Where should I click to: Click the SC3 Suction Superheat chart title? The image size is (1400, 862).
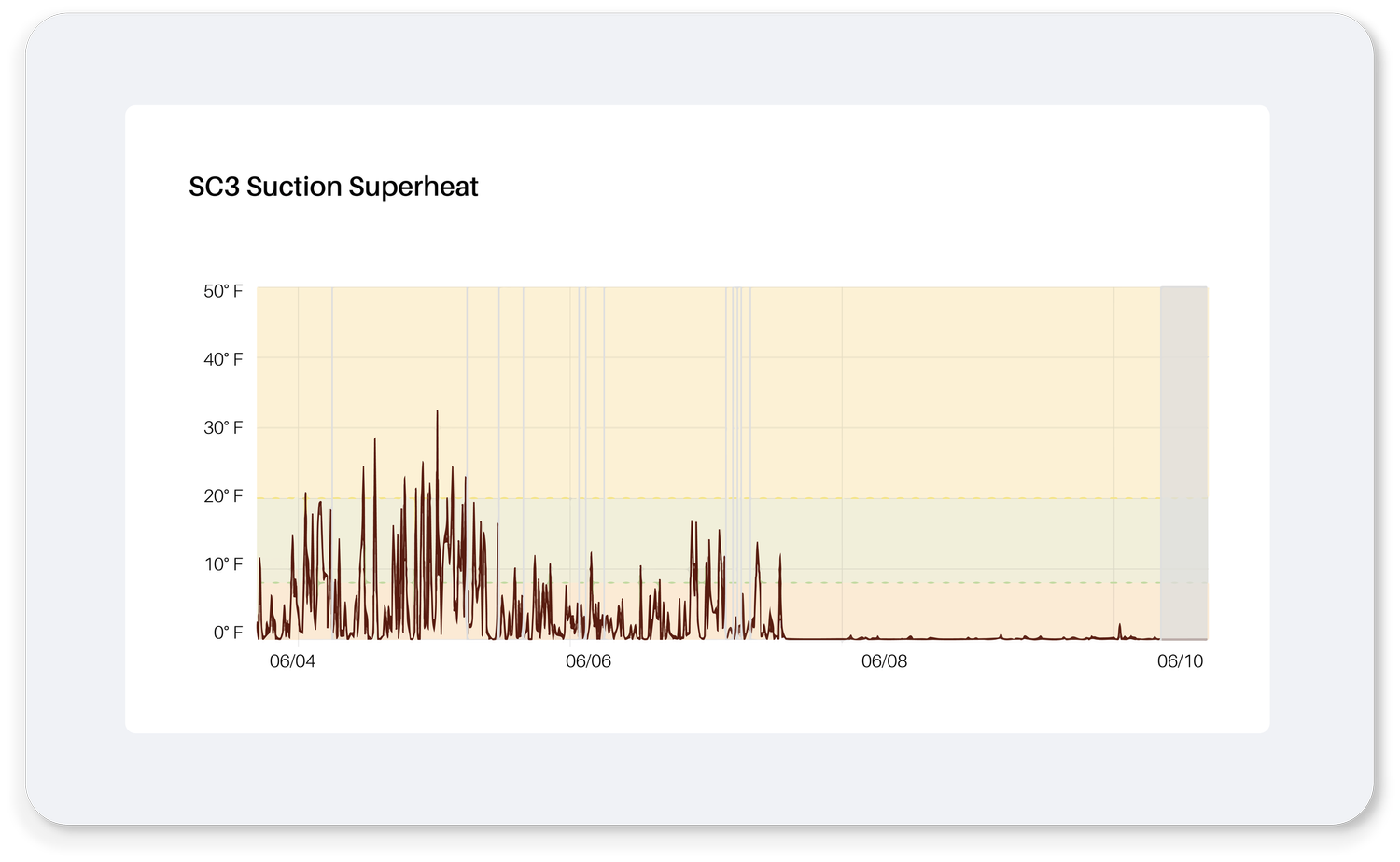(333, 186)
